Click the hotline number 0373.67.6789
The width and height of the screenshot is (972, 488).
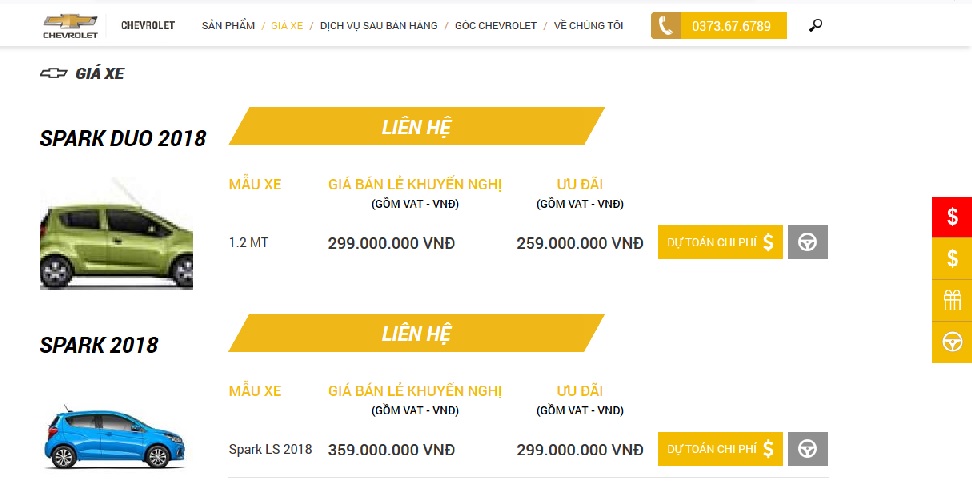[x=731, y=26]
